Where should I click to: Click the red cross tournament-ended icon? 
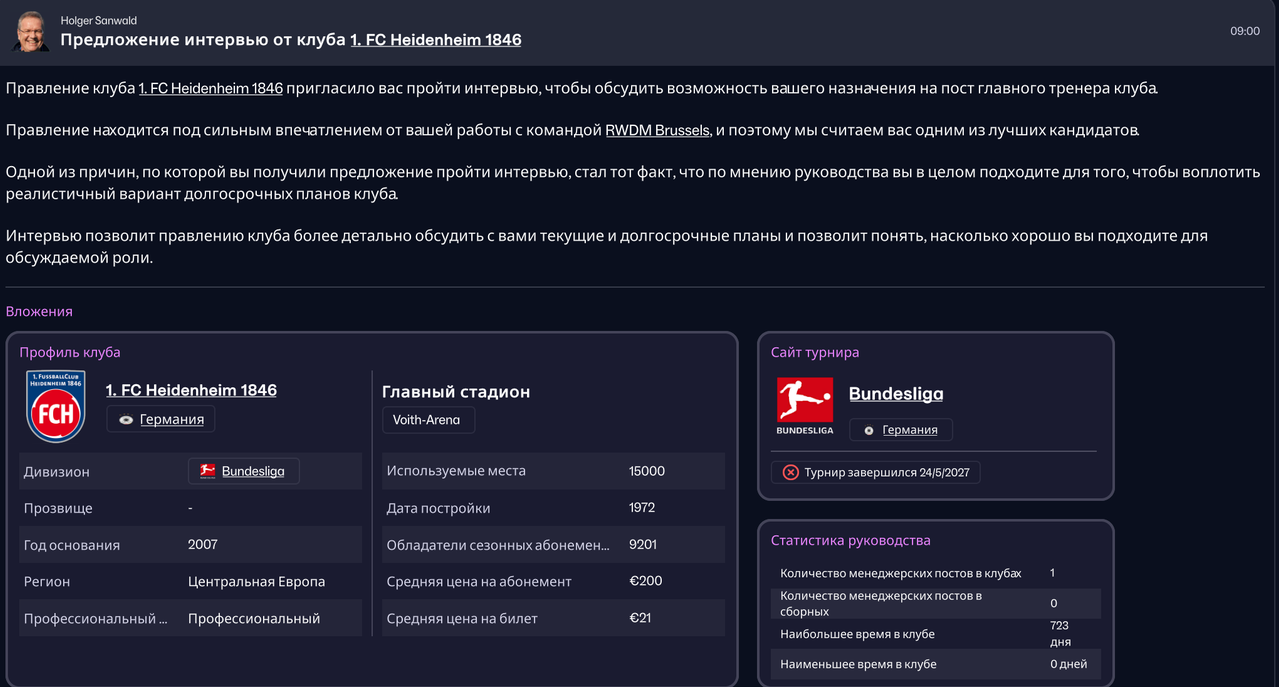[790, 472]
